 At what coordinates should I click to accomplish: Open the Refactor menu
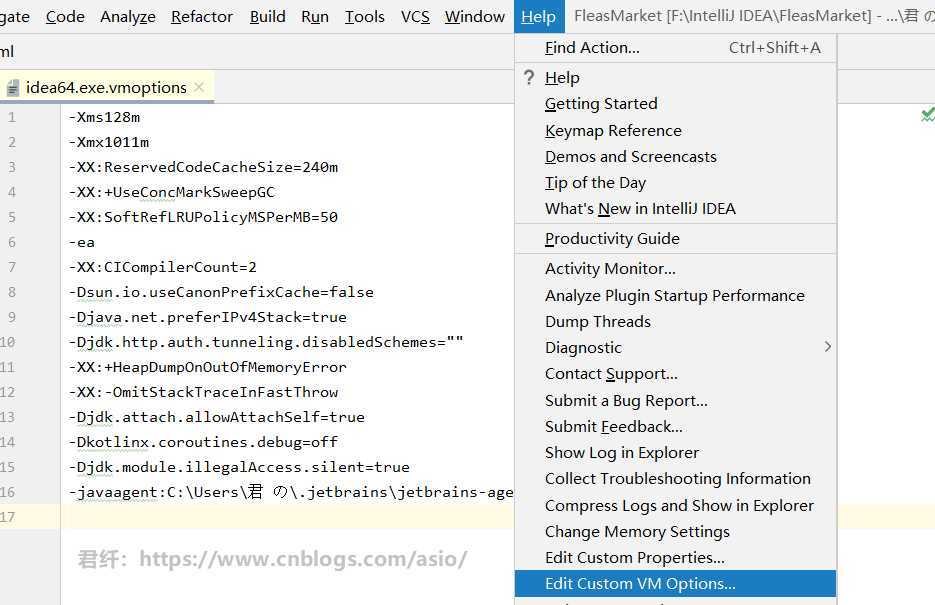(x=202, y=16)
